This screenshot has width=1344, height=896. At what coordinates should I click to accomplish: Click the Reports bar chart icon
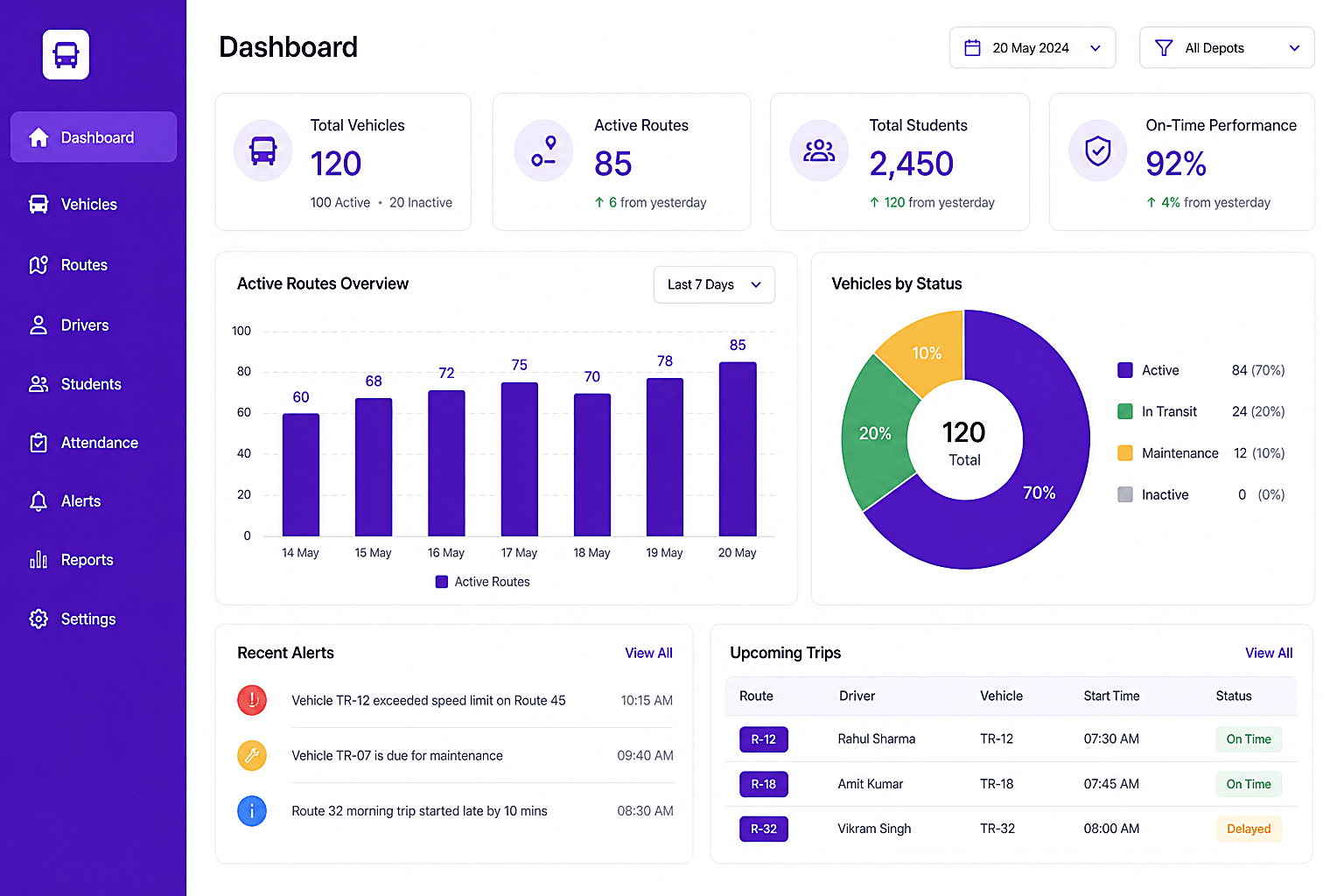click(38, 560)
